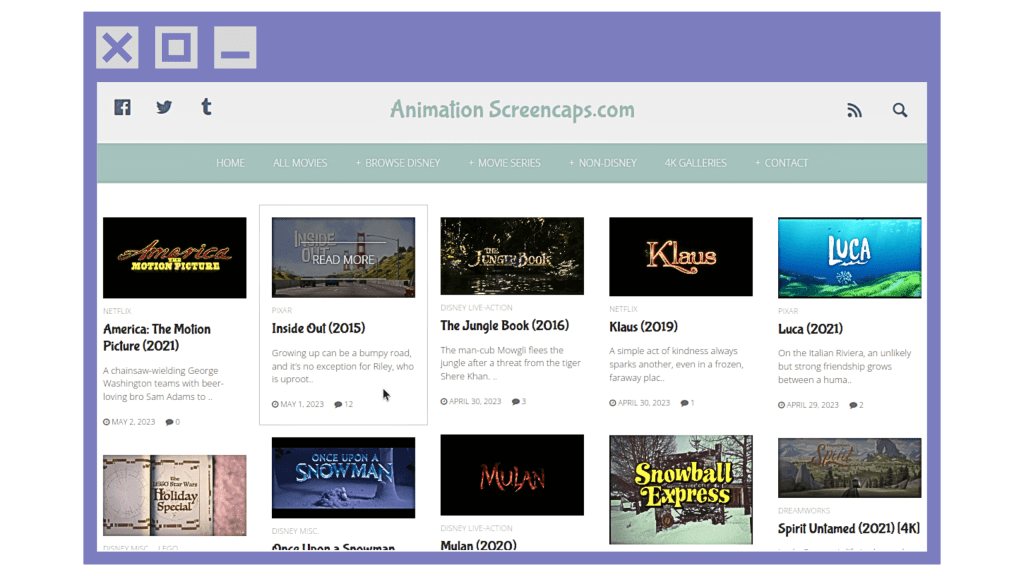Image resolution: width=1024 pixels, height=576 pixels.
Task: Click the Animation Screencaps.com site title
Action: pos(512,109)
